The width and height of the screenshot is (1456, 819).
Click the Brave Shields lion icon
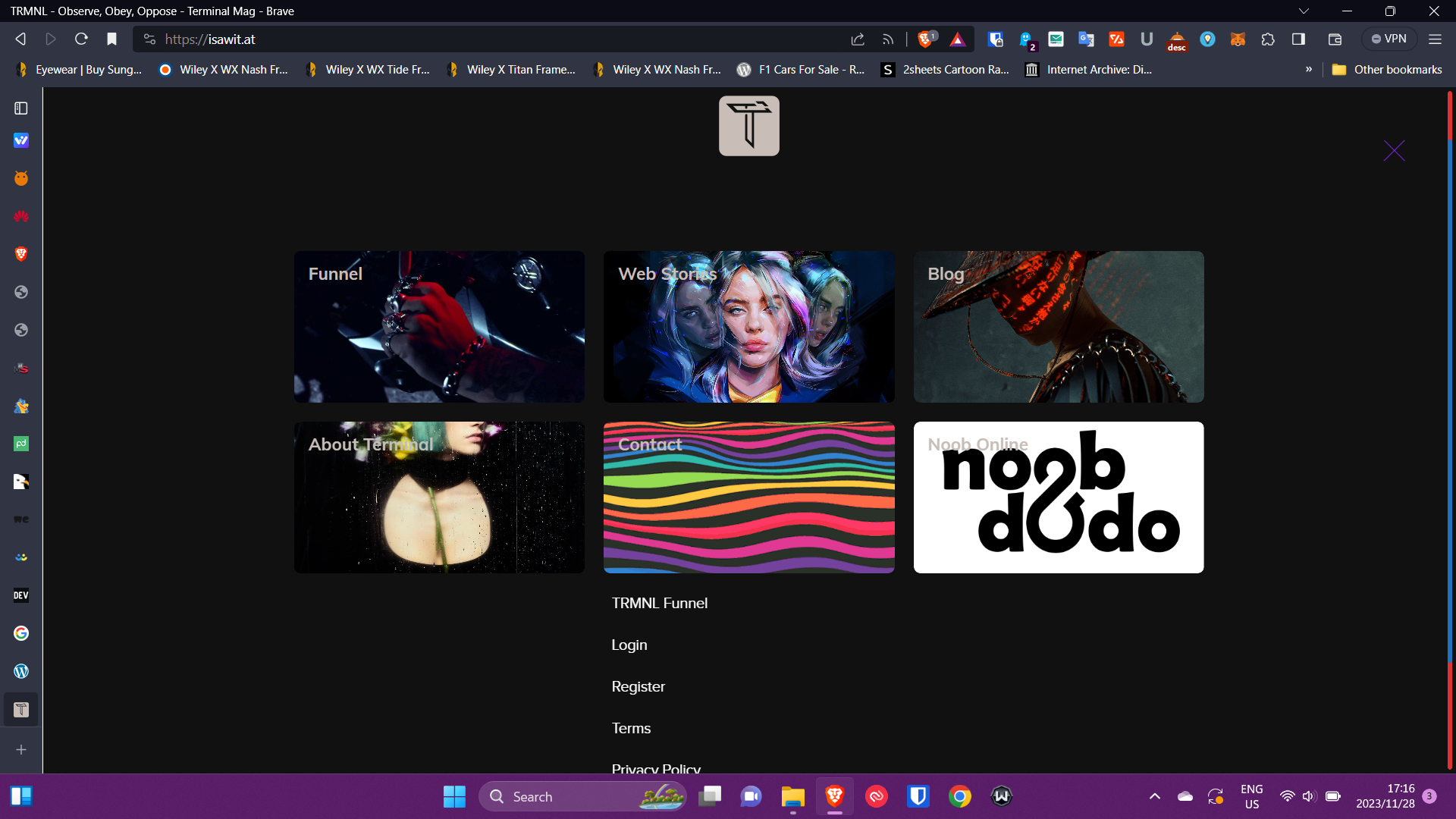(x=925, y=39)
